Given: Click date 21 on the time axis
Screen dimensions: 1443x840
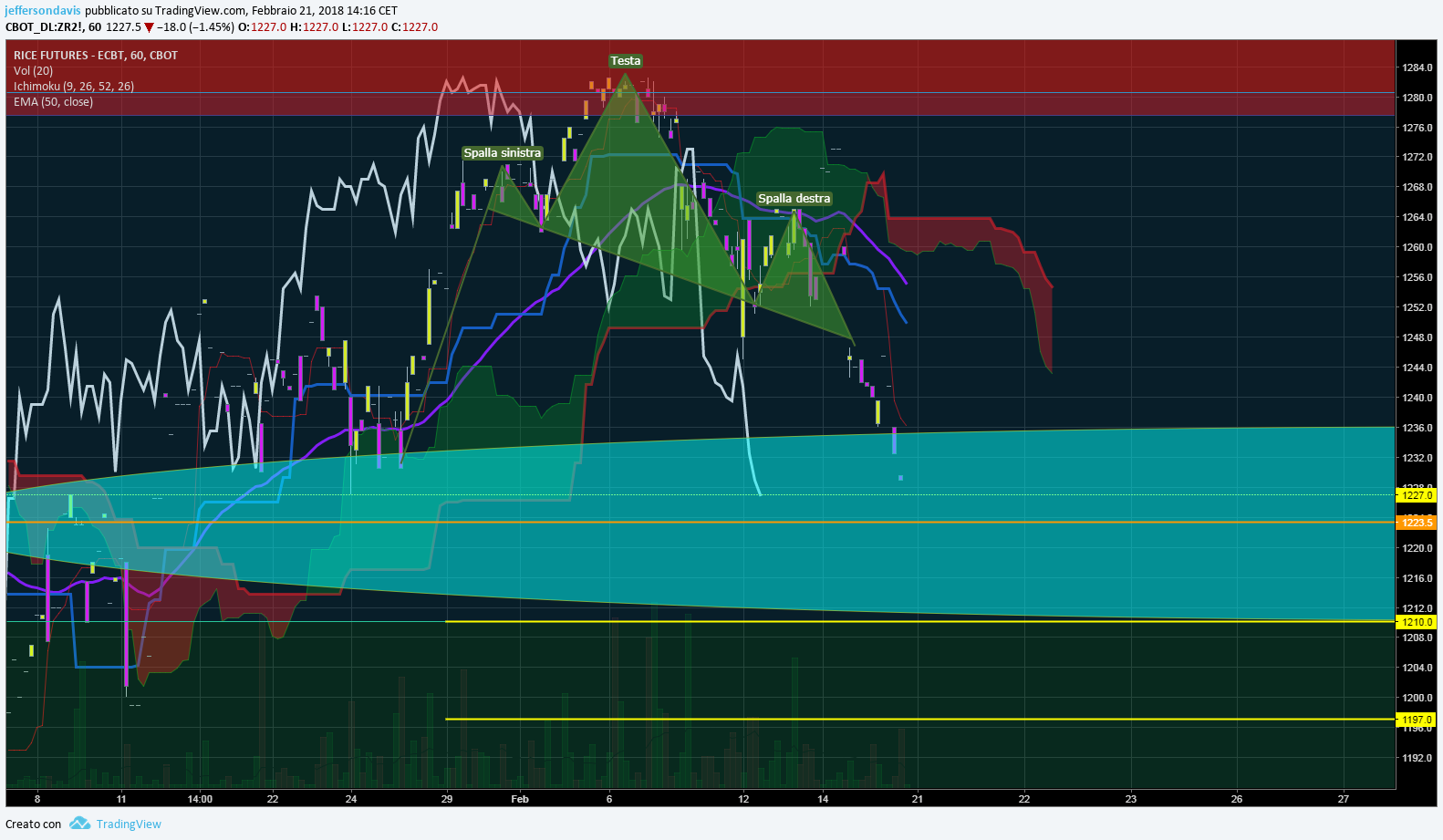Looking at the screenshot, I should 918,799.
